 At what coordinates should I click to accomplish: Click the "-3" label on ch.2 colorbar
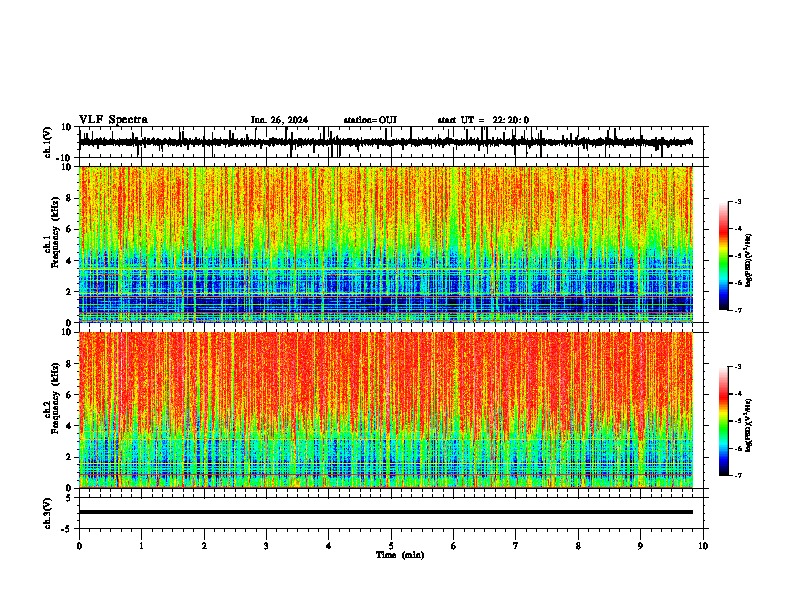tap(738, 367)
